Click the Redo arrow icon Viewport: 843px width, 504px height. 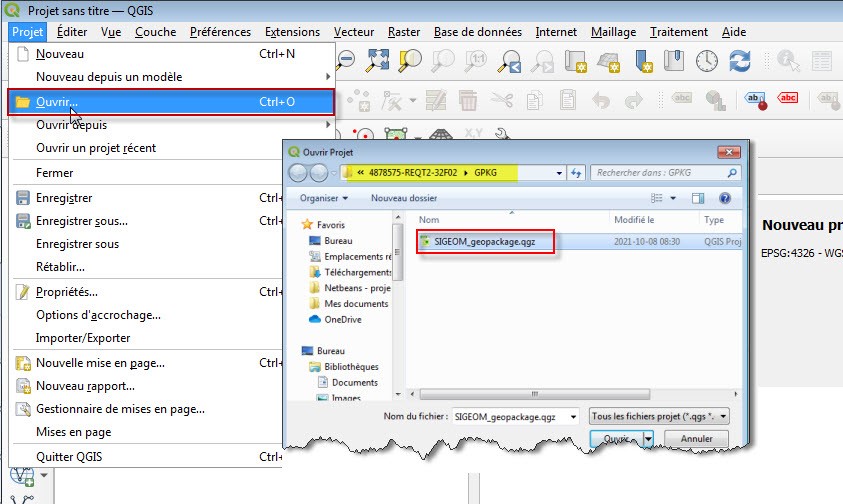point(634,100)
